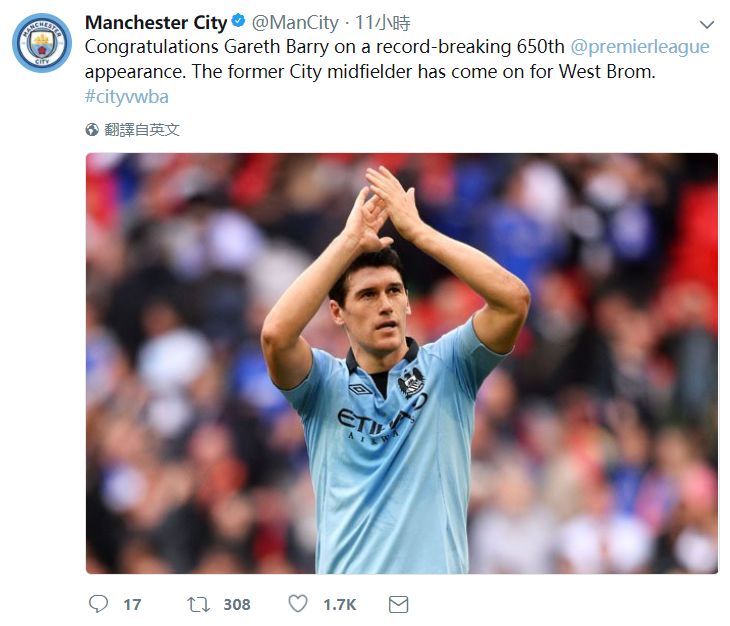Open the @premierleague mention
Image resolution: width=730 pixels, height=626 pixels.
639,47
